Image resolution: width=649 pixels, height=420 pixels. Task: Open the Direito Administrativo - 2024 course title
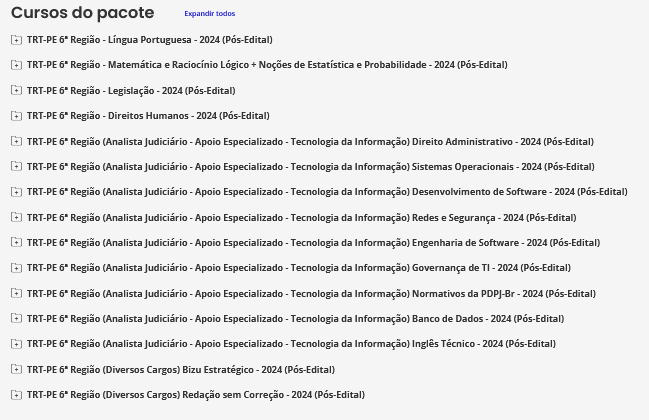click(310, 142)
